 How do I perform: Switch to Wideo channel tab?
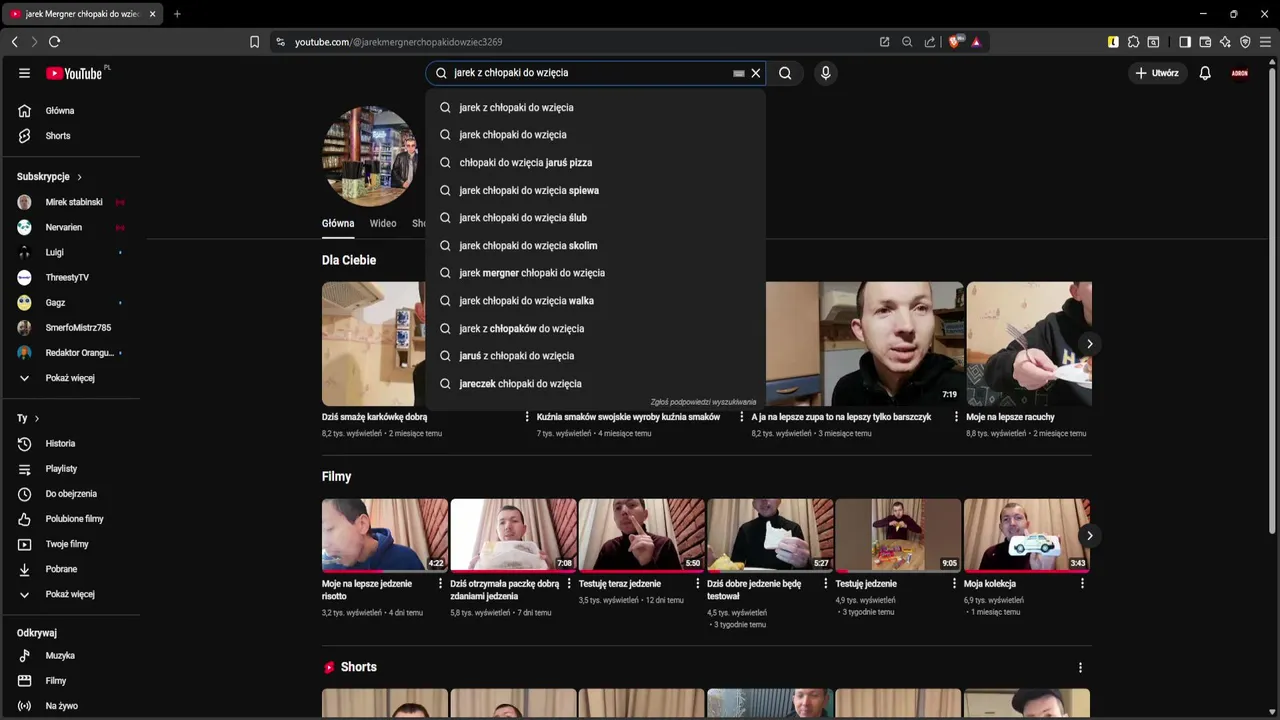click(x=383, y=224)
